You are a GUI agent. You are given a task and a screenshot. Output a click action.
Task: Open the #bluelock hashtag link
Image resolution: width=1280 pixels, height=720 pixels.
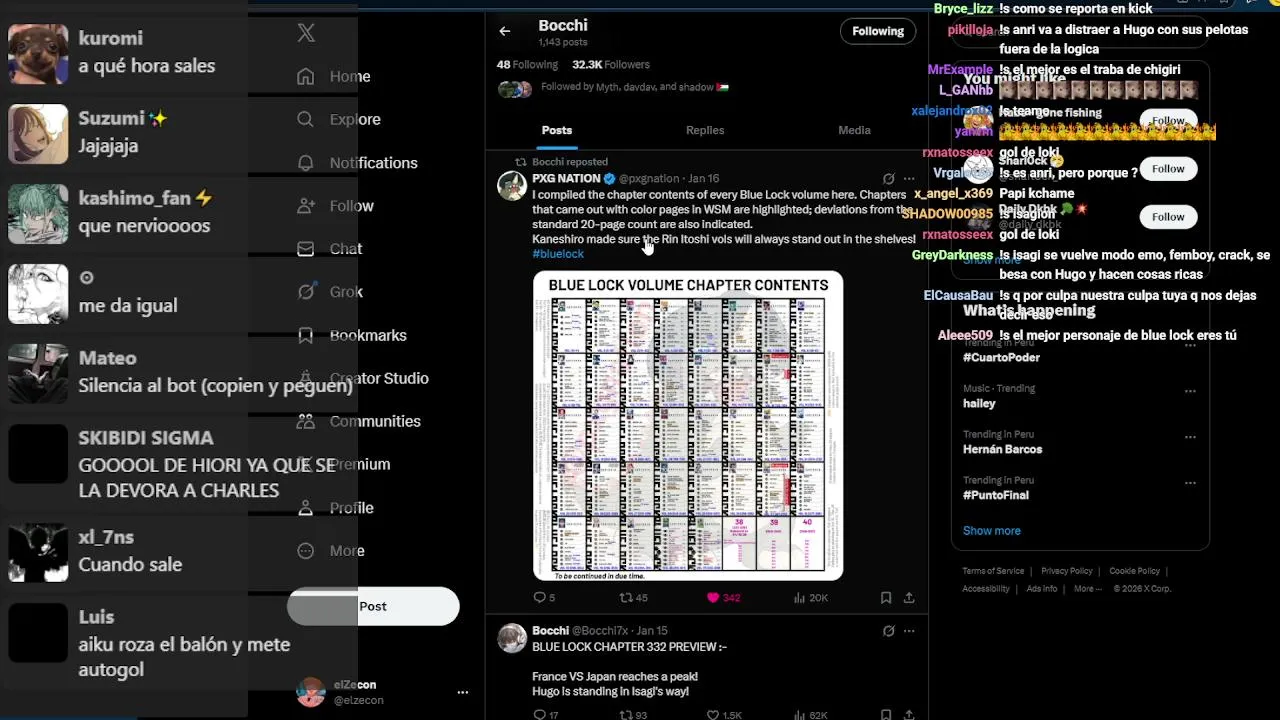coord(558,254)
